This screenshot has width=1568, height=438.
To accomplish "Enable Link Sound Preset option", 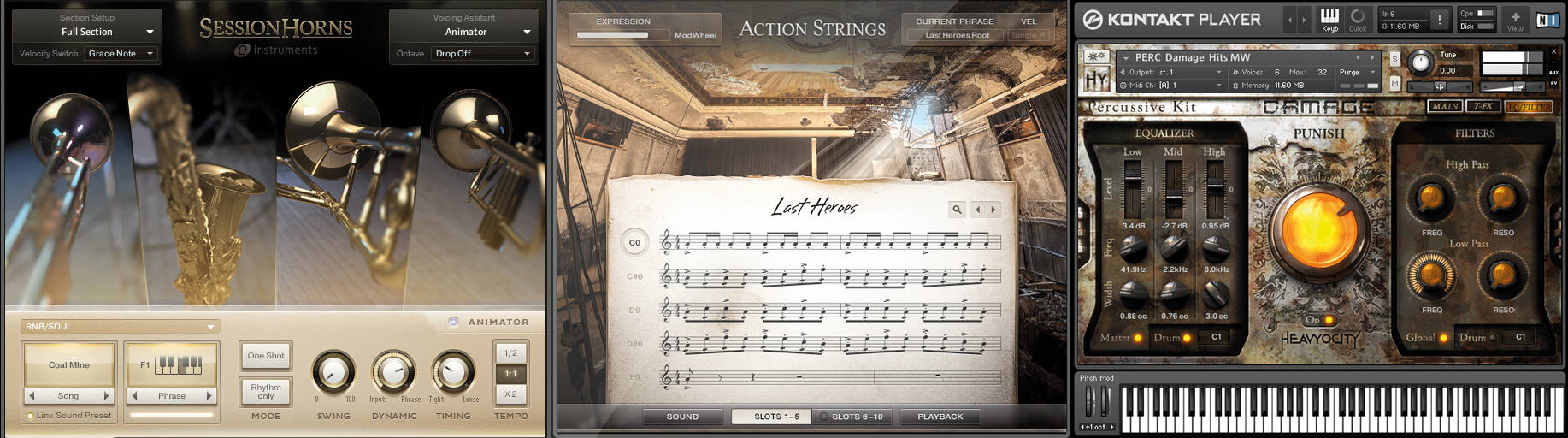I will [69, 416].
